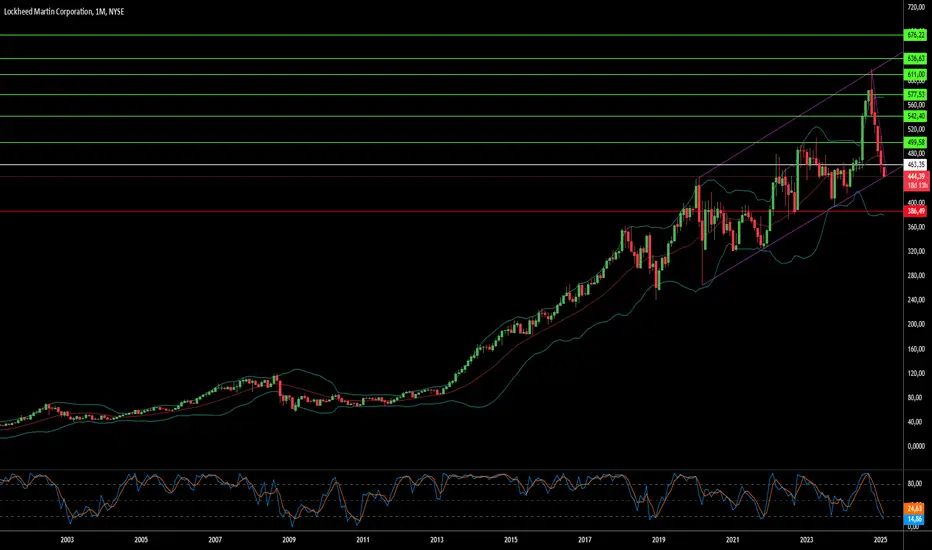Select the 611,00 green price tag
932x550 pixels.
(915, 74)
